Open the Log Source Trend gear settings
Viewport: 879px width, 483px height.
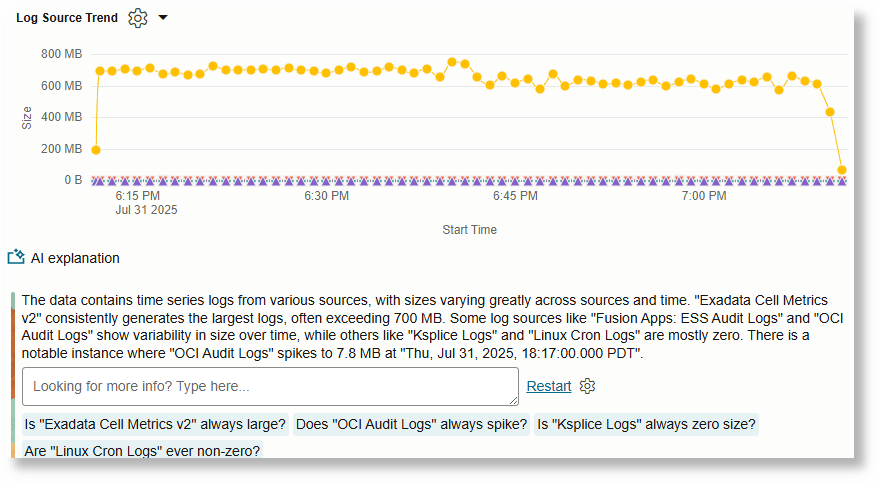(x=138, y=18)
